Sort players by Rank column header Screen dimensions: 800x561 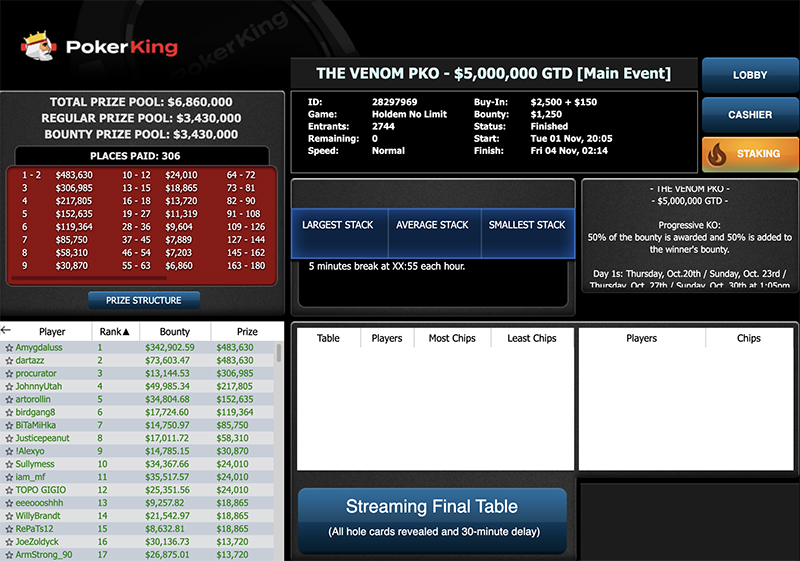115,331
